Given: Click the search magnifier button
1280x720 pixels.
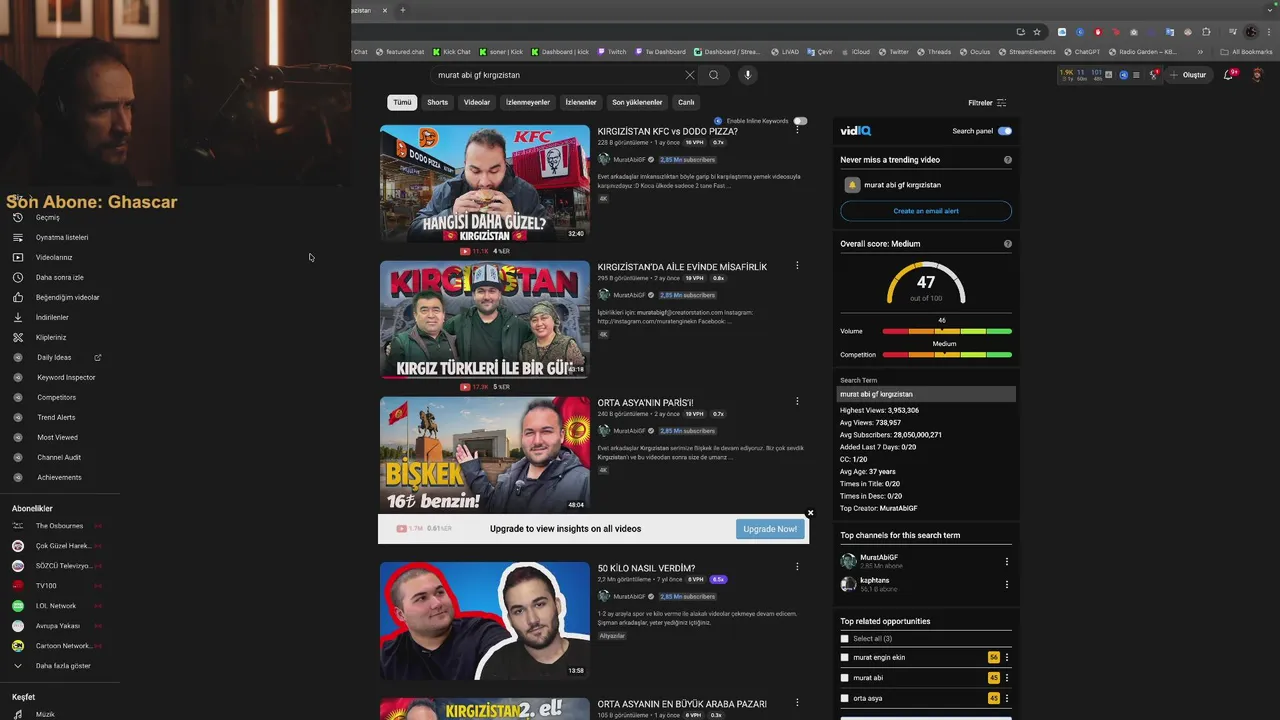Looking at the screenshot, I should point(714,75).
